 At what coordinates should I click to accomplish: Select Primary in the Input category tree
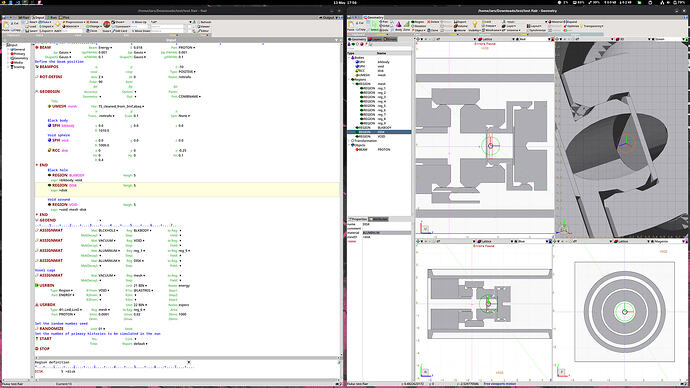click(19, 54)
